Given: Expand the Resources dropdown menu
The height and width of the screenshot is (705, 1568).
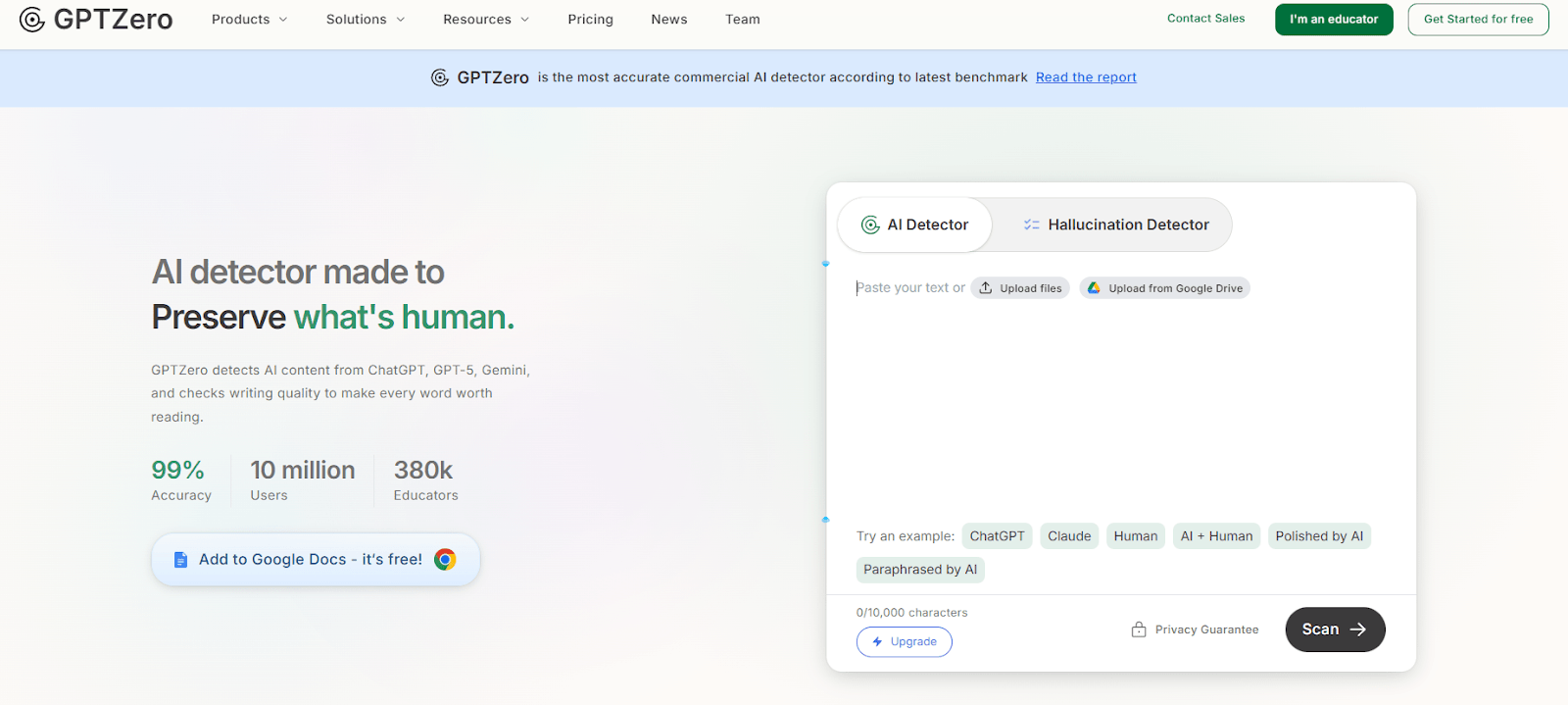Looking at the screenshot, I should tap(486, 20).
